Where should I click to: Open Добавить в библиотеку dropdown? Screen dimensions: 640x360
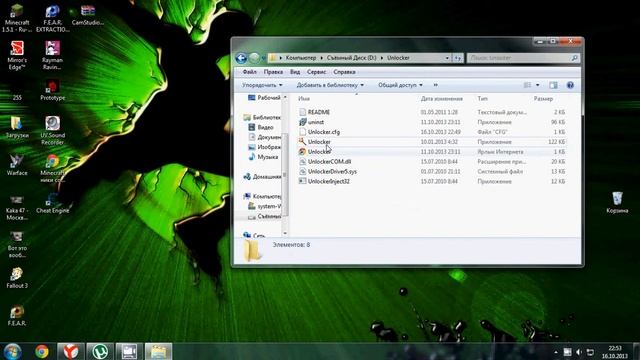click(330, 85)
